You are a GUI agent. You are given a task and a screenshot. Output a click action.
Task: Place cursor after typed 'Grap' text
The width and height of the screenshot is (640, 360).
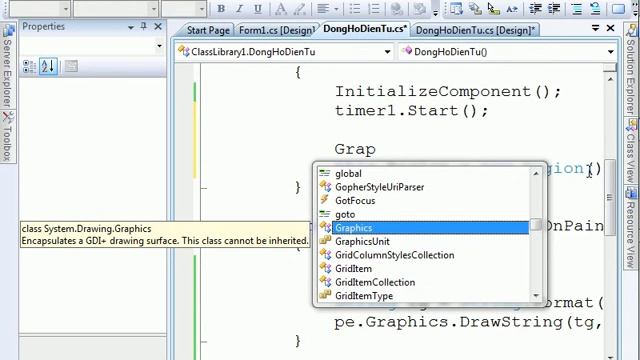(376, 149)
